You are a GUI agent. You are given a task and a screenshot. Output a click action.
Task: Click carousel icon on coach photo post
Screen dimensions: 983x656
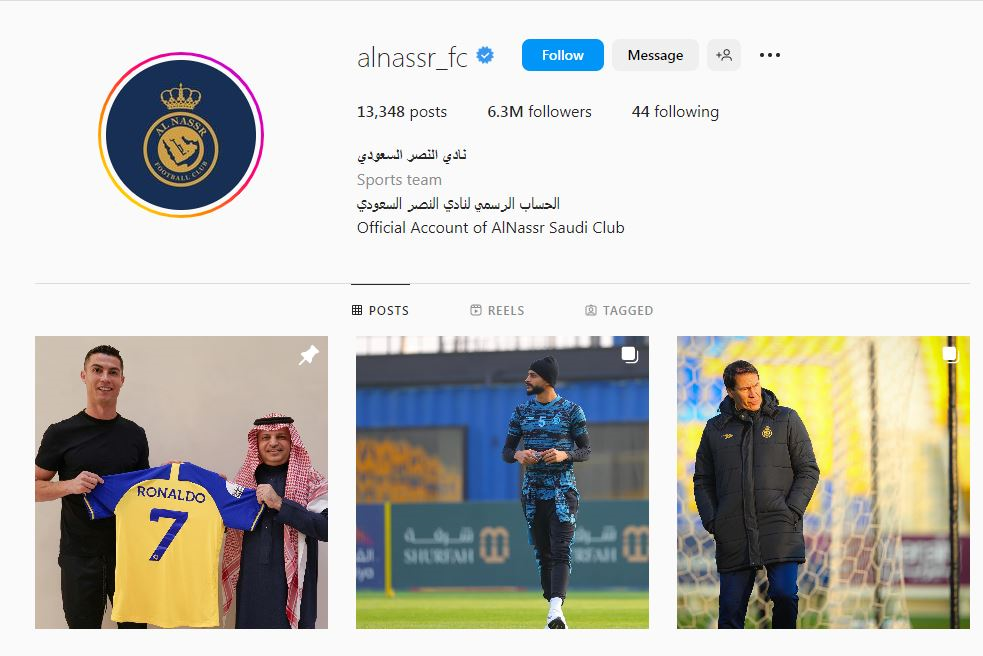(x=950, y=355)
